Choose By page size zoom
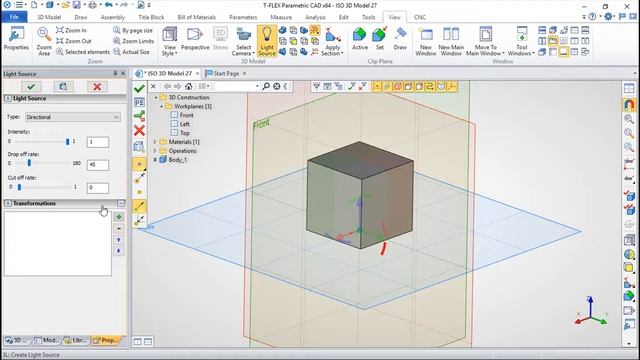The height and width of the screenshot is (360, 640). click(133, 30)
